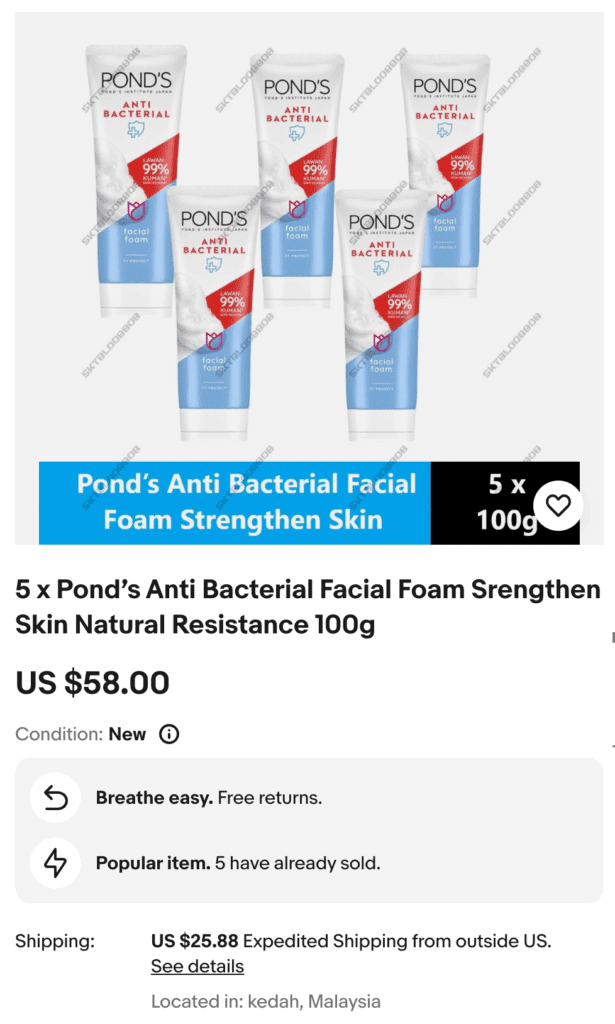Click the US $58.00 price
Screen dimensions: 615x1024
click(92, 682)
